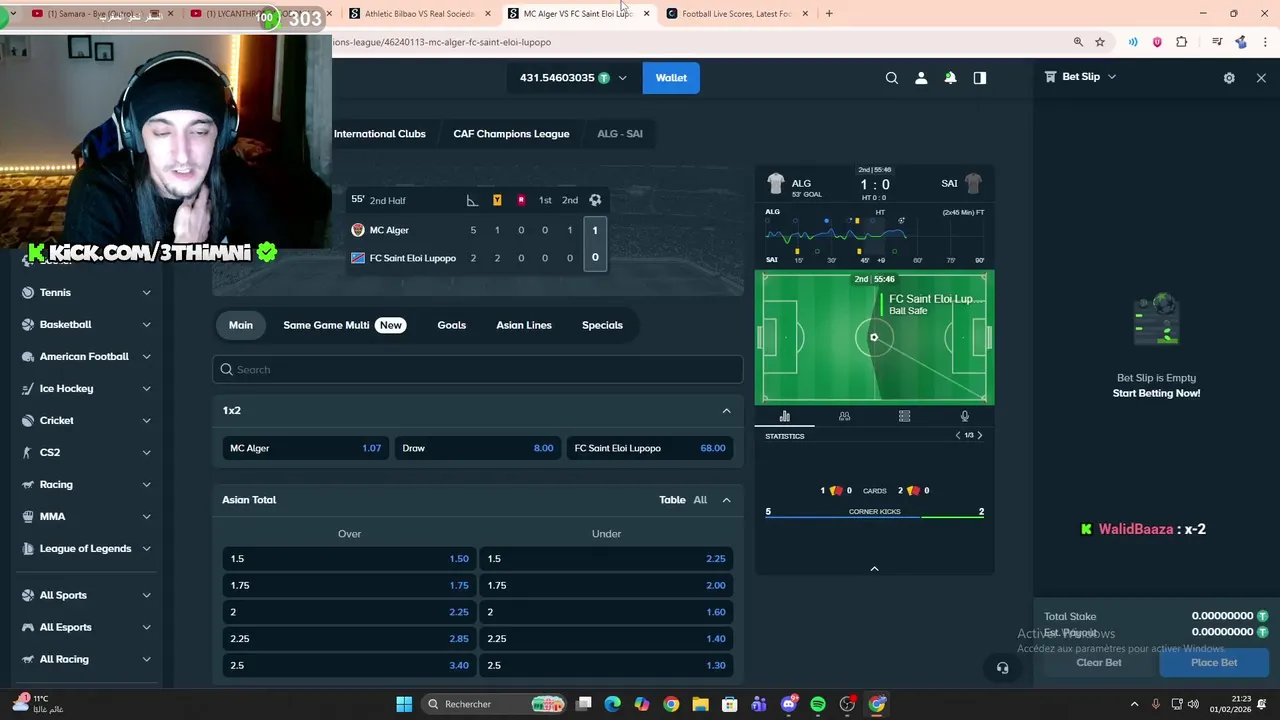Open File Explorer from the taskbar

(700, 704)
